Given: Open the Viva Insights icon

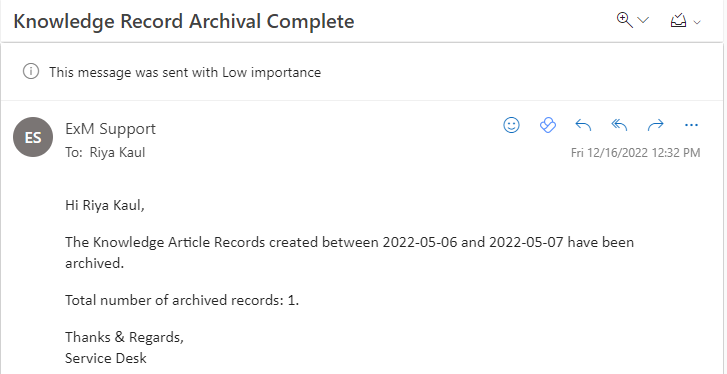Looking at the screenshot, I should click(548, 125).
